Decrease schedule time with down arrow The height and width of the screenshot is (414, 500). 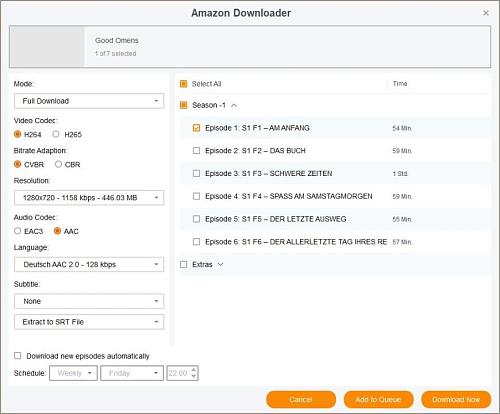(x=194, y=377)
